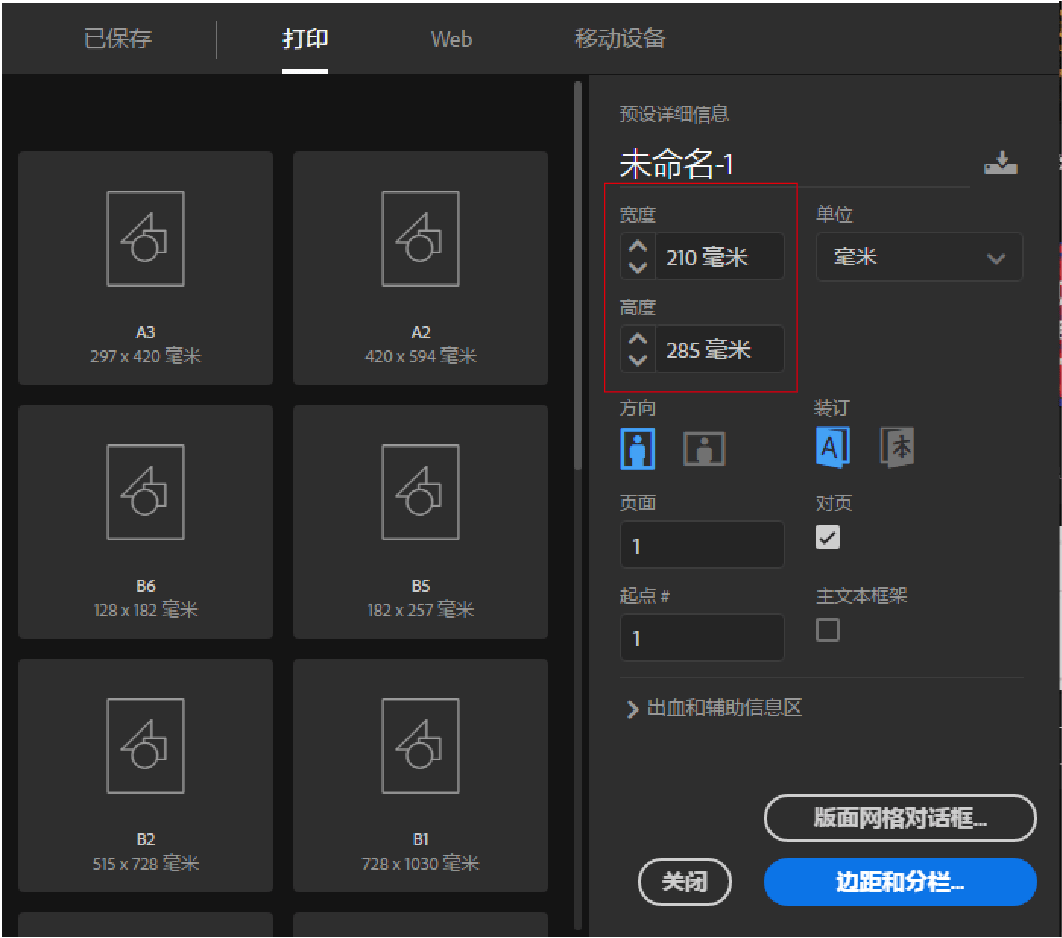1062x938 pixels.
Task: Click the 宽度 field showing 210 毫米
Action: click(x=719, y=257)
